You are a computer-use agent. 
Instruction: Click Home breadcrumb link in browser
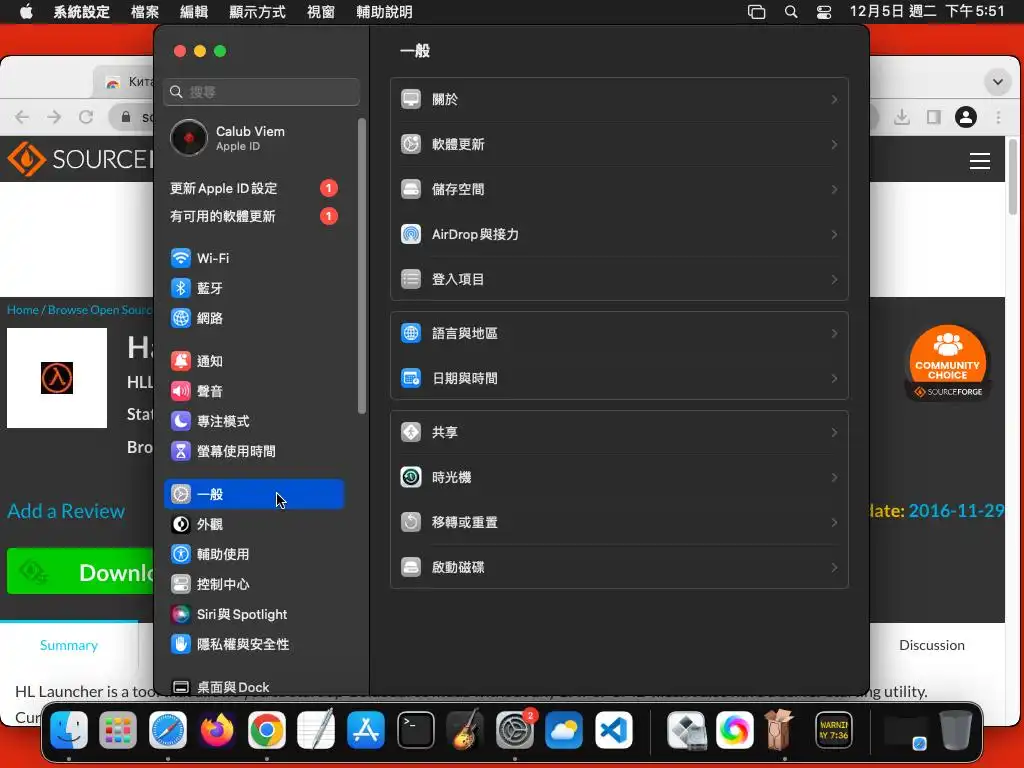click(x=23, y=310)
